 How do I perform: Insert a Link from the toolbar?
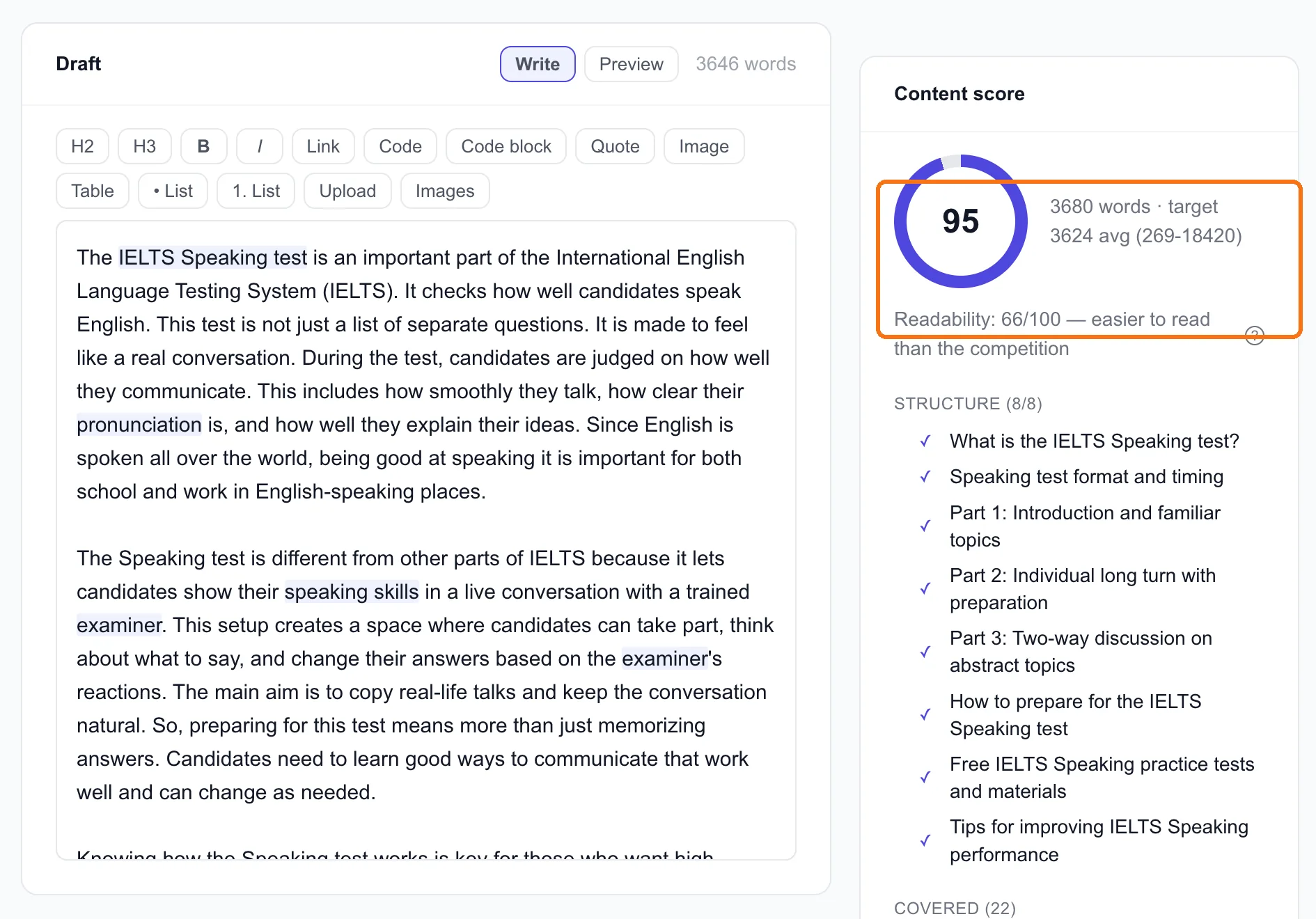(x=323, y=146)
